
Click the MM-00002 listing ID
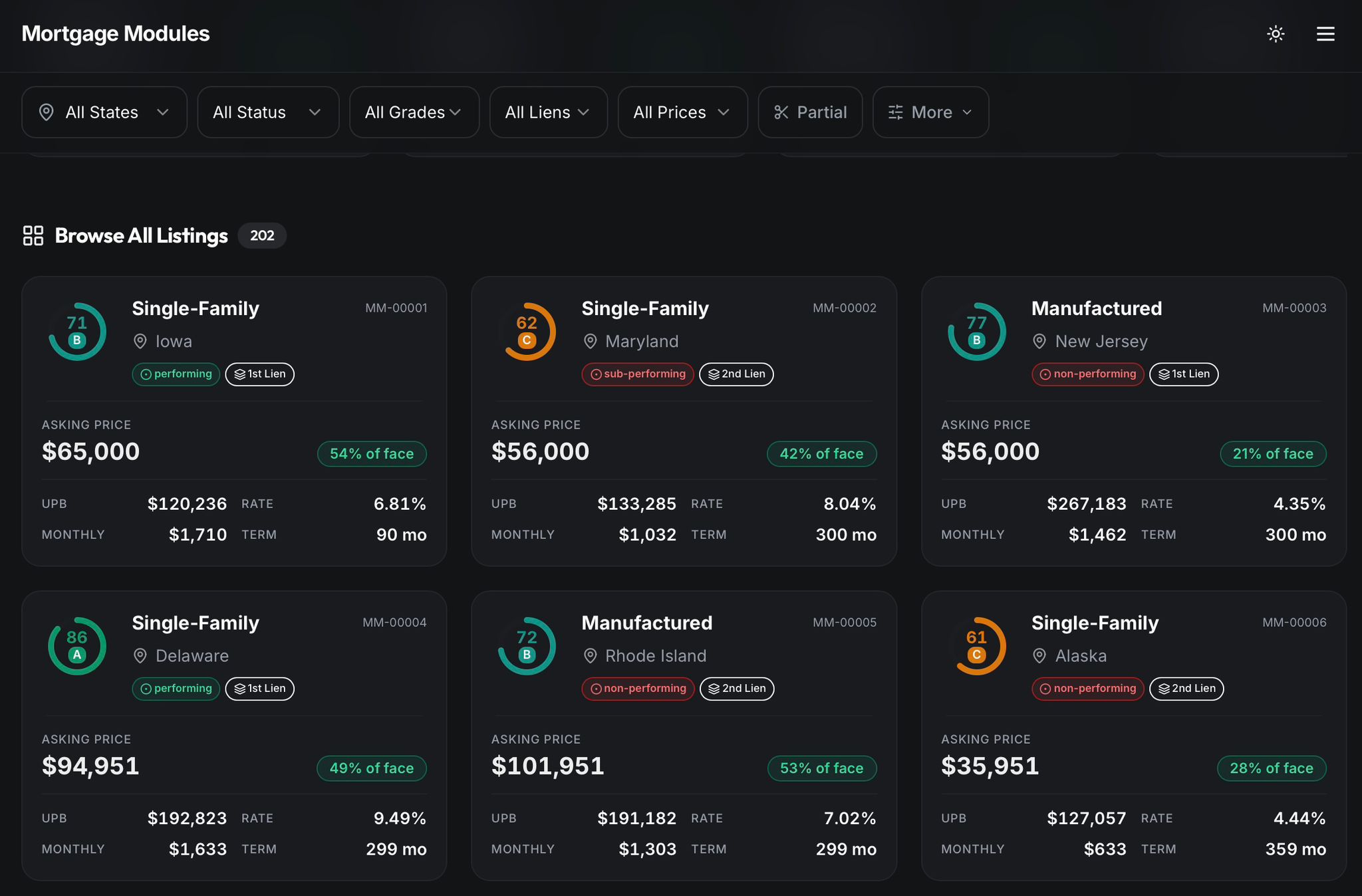pos(845,308)
